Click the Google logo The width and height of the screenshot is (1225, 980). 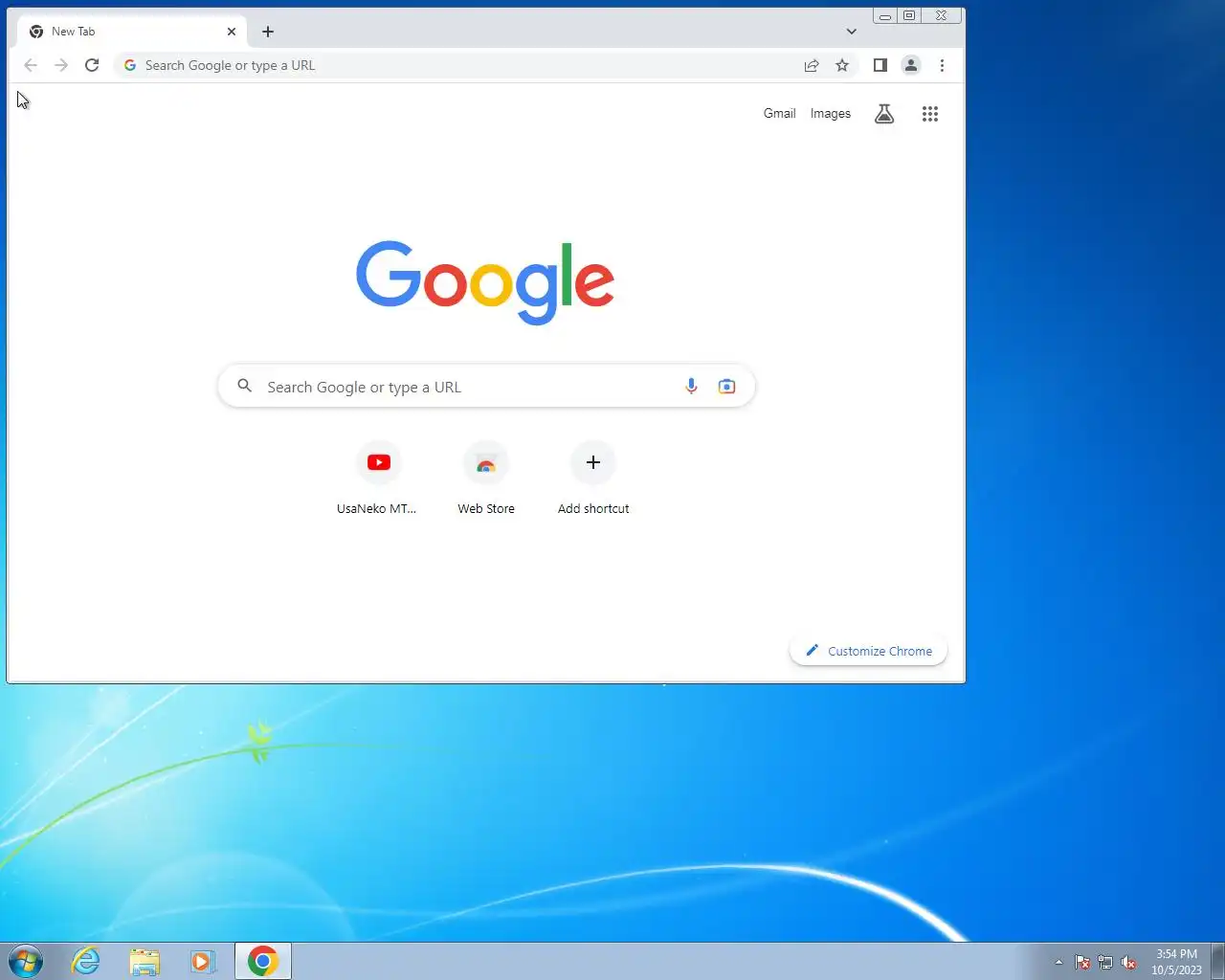click(485, 281)
